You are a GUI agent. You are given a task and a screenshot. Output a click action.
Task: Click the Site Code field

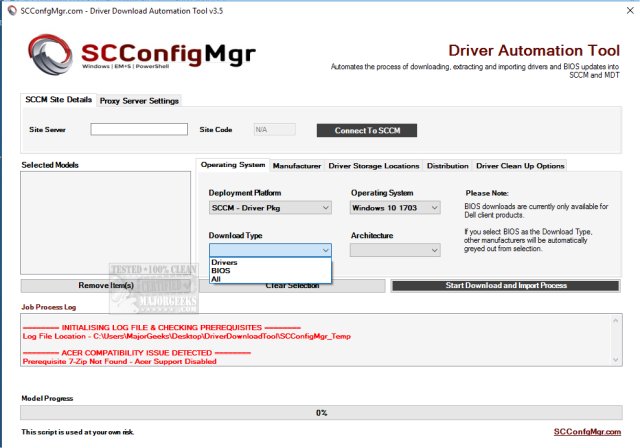coord(275,130)
